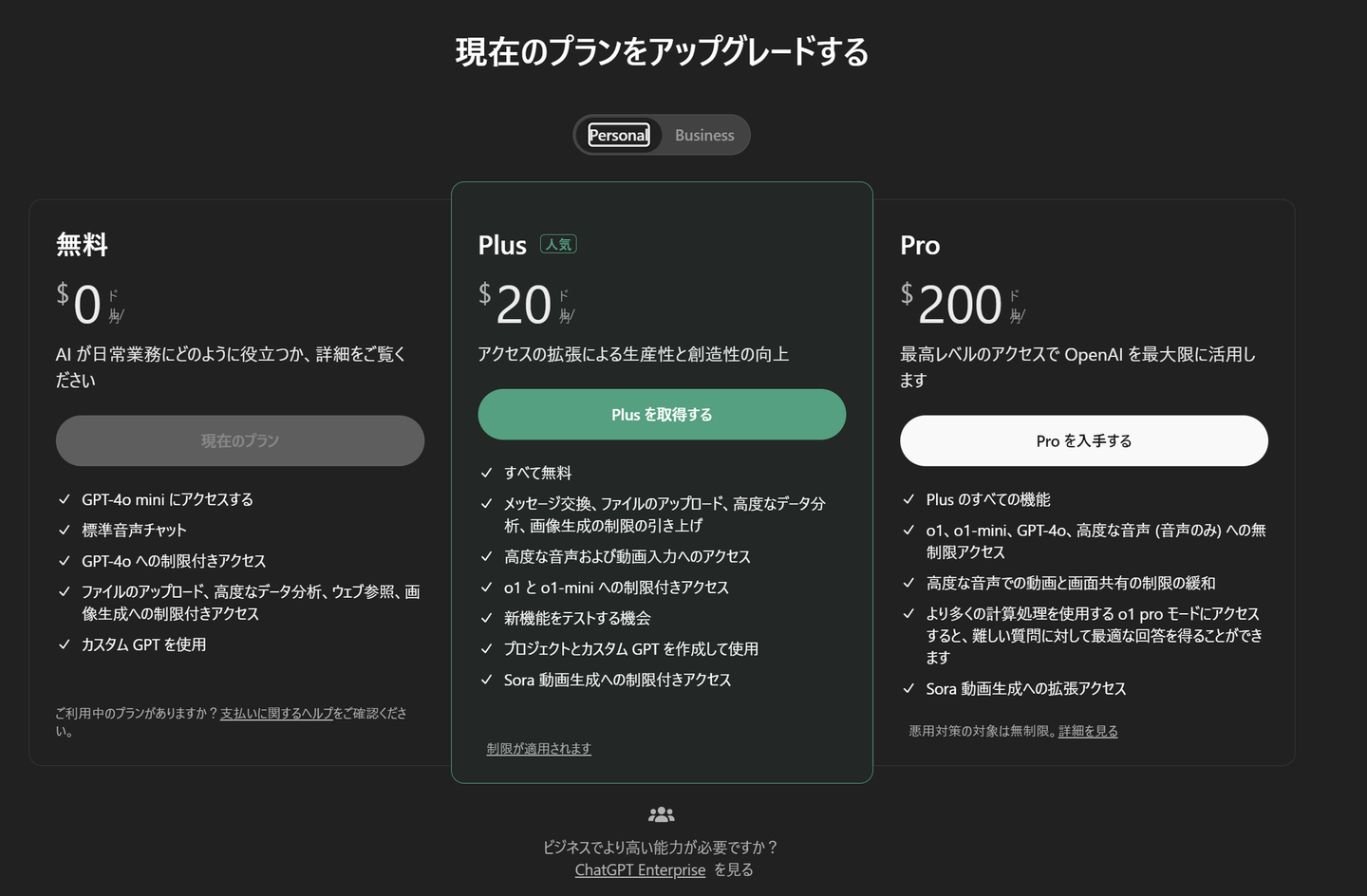
Task: Open the '制限が適用されます' link
Action: click(x=539, y=748)
